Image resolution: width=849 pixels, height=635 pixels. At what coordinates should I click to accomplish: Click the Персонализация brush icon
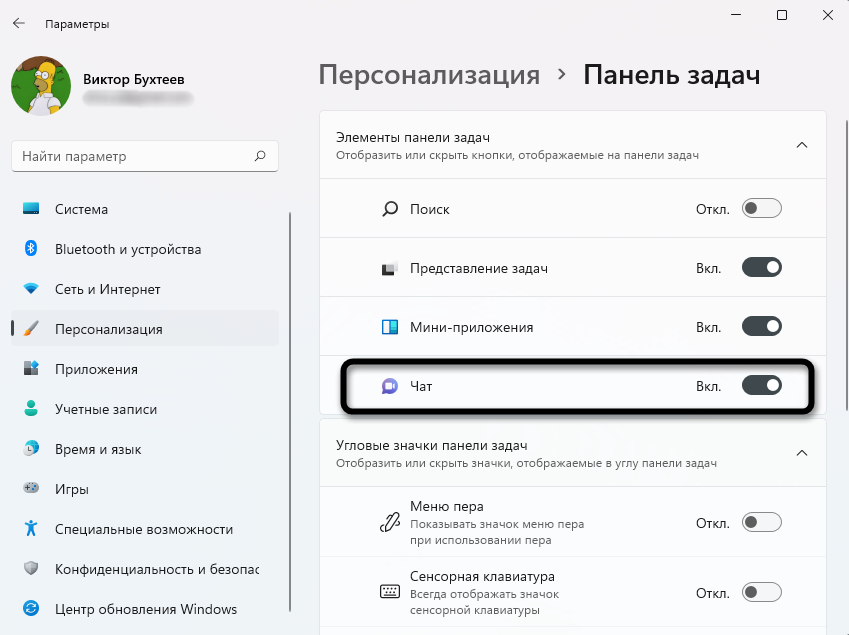[x=31, y=328]
